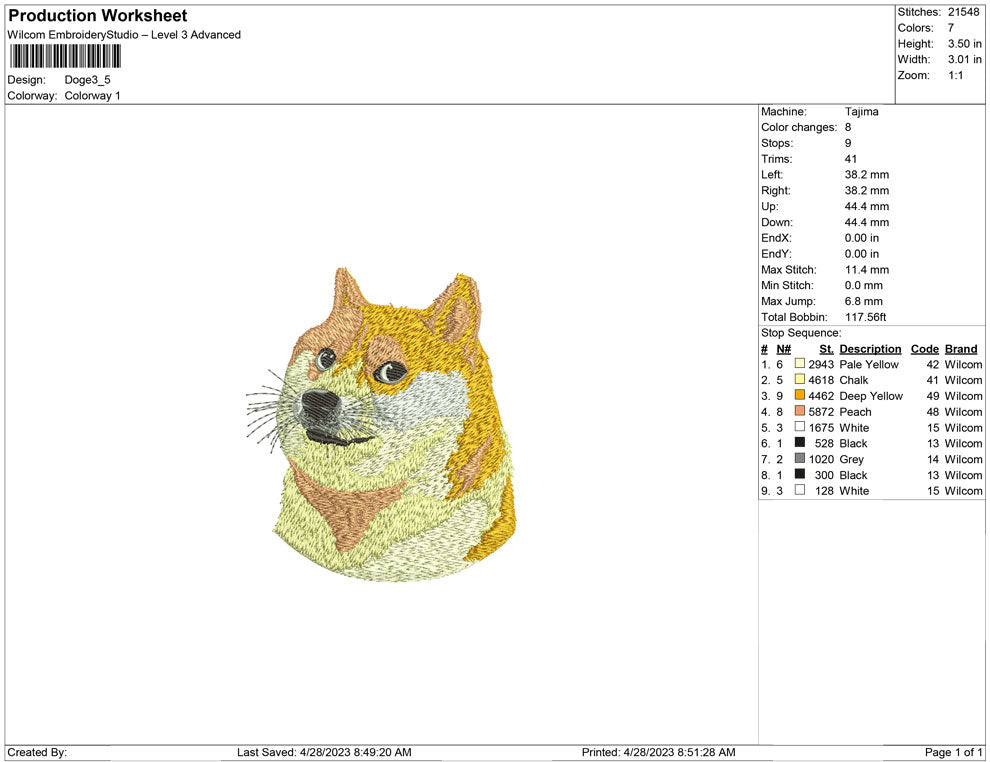The image size is (990, 762).
Task: Click the Max Jump value 6.8 mm
Action: (x=864, y=301)
